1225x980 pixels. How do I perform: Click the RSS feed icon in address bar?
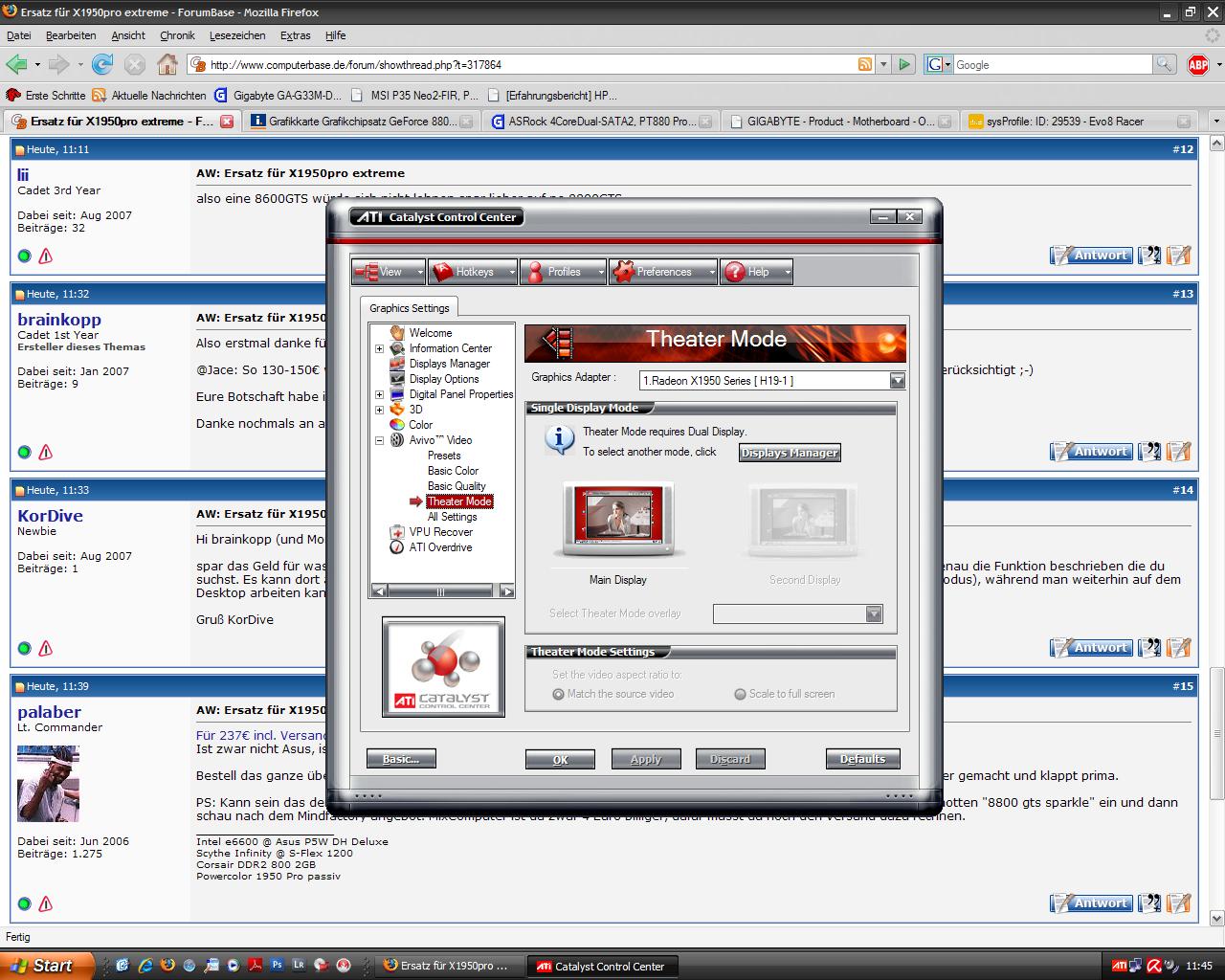tap(865, 64)
